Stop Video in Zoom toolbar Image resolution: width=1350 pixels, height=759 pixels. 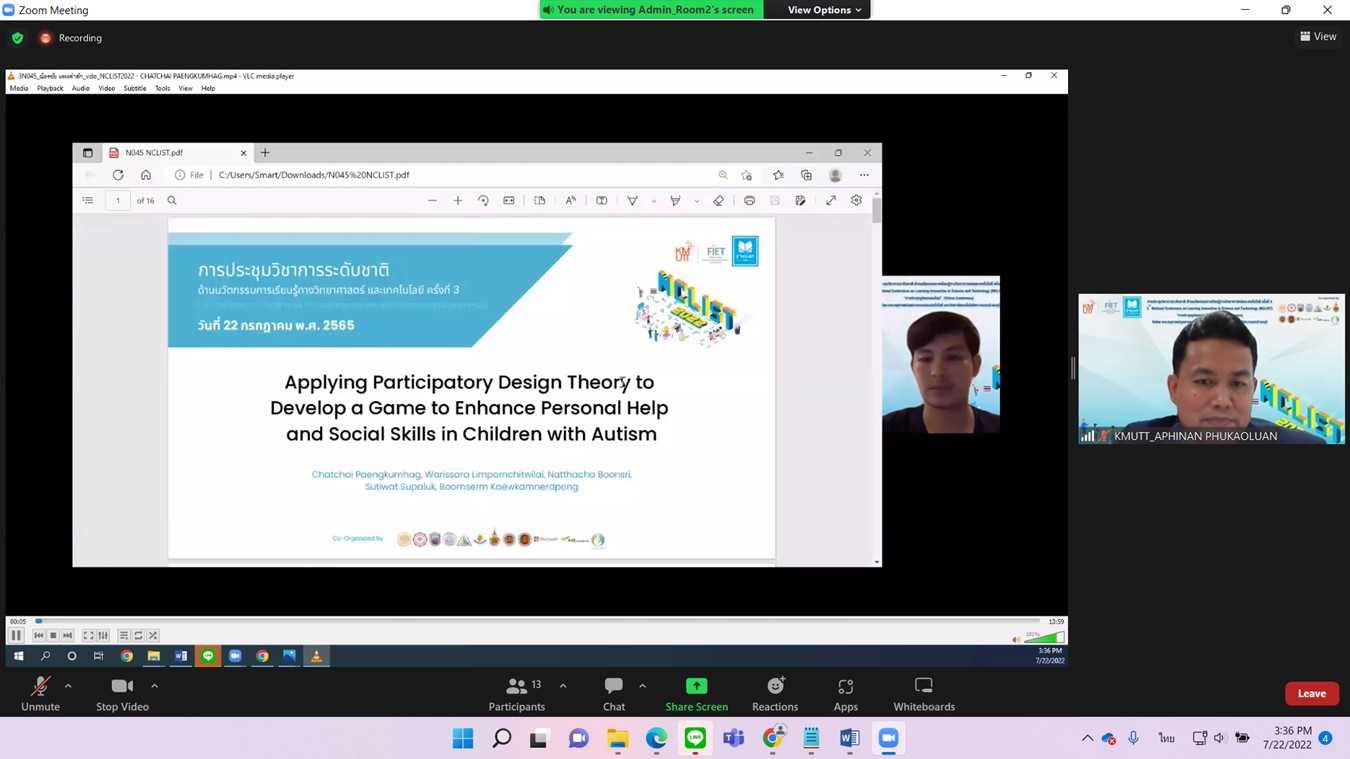122,693
